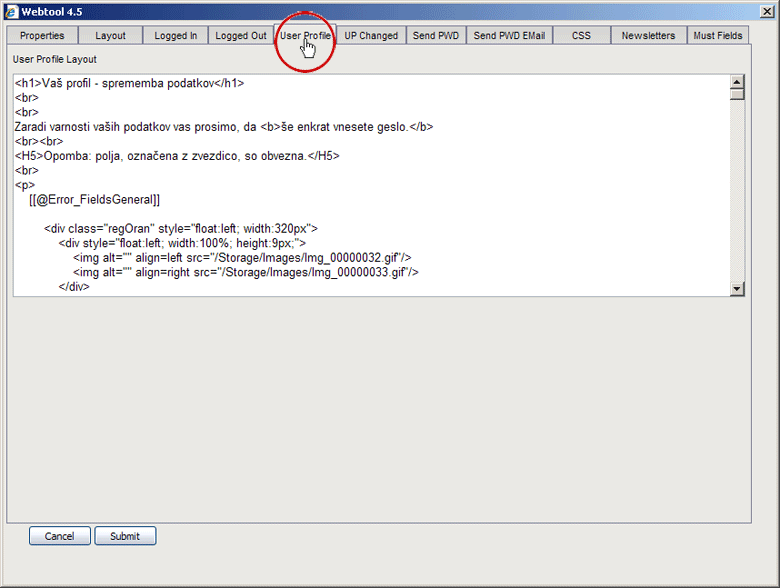Click the Webtool 4.5 window title text
Image resolution: width=780 pixels, height=588 pixels.
(x=52, y=11)
